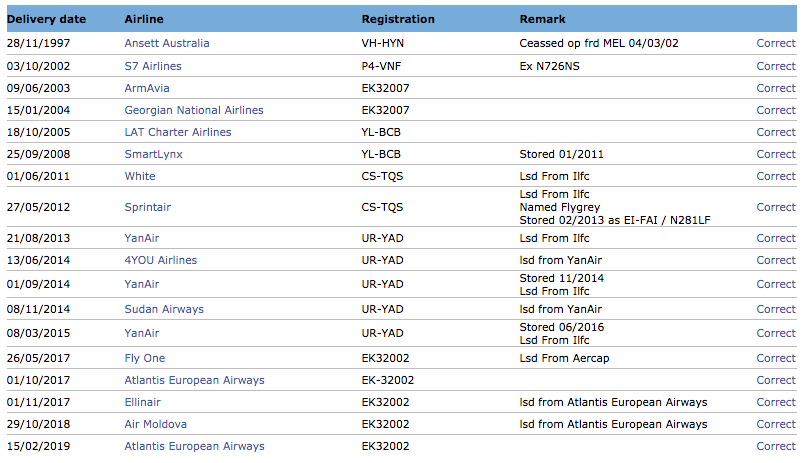811x463 pixels.
Task: Open Georgian National Airlines link
Action: [x=194, y=110]
